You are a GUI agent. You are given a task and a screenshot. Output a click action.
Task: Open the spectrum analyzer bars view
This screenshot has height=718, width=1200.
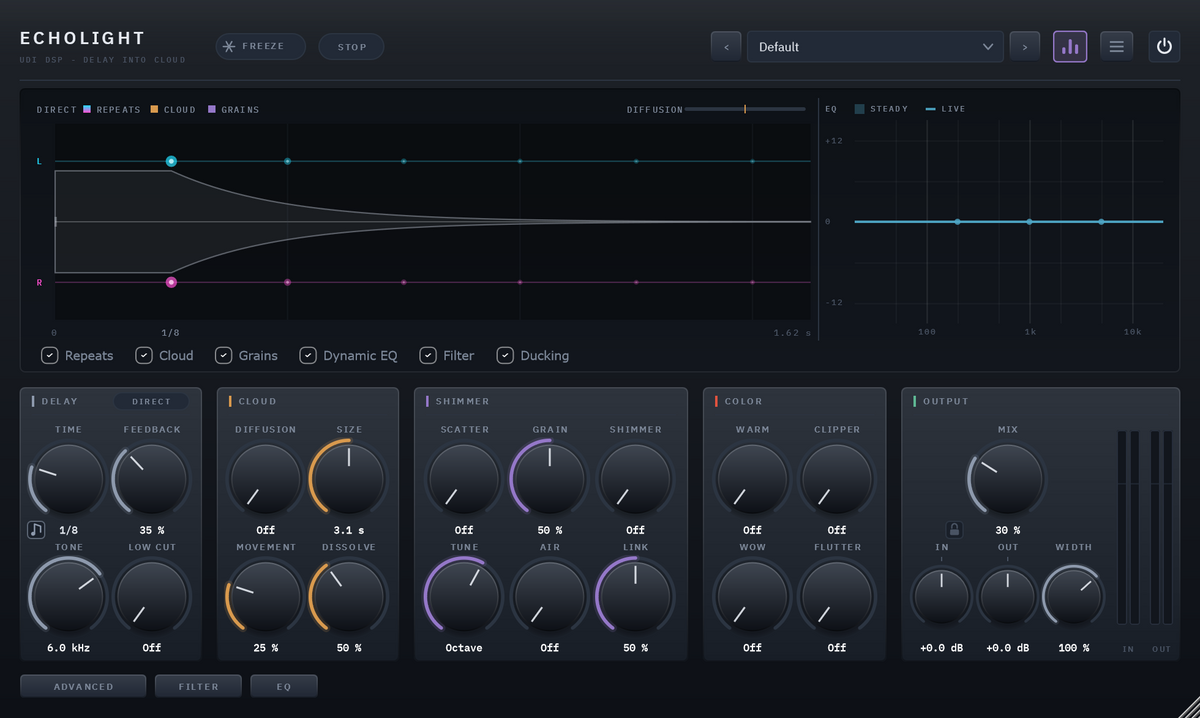(x=1070, y=46)
